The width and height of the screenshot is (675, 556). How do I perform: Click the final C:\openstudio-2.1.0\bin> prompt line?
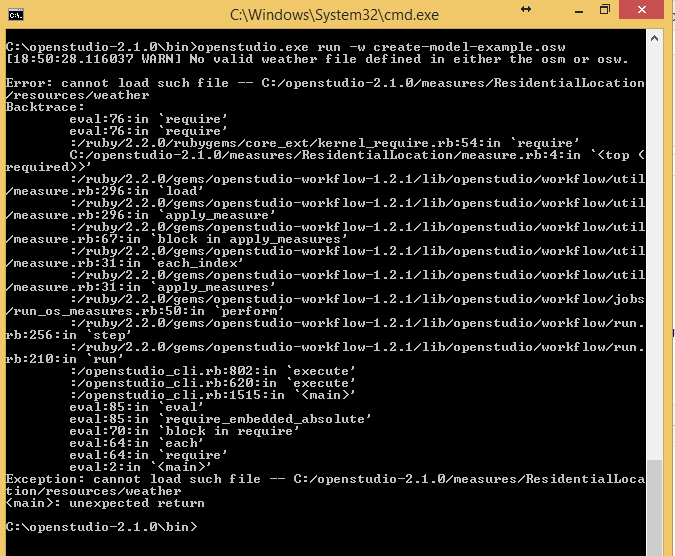102,527
